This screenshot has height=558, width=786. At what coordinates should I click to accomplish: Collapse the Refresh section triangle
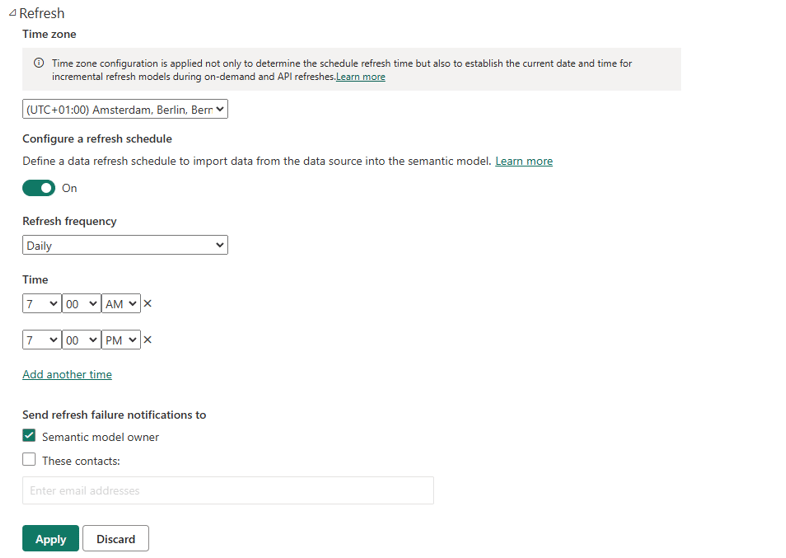pos(13,13)
